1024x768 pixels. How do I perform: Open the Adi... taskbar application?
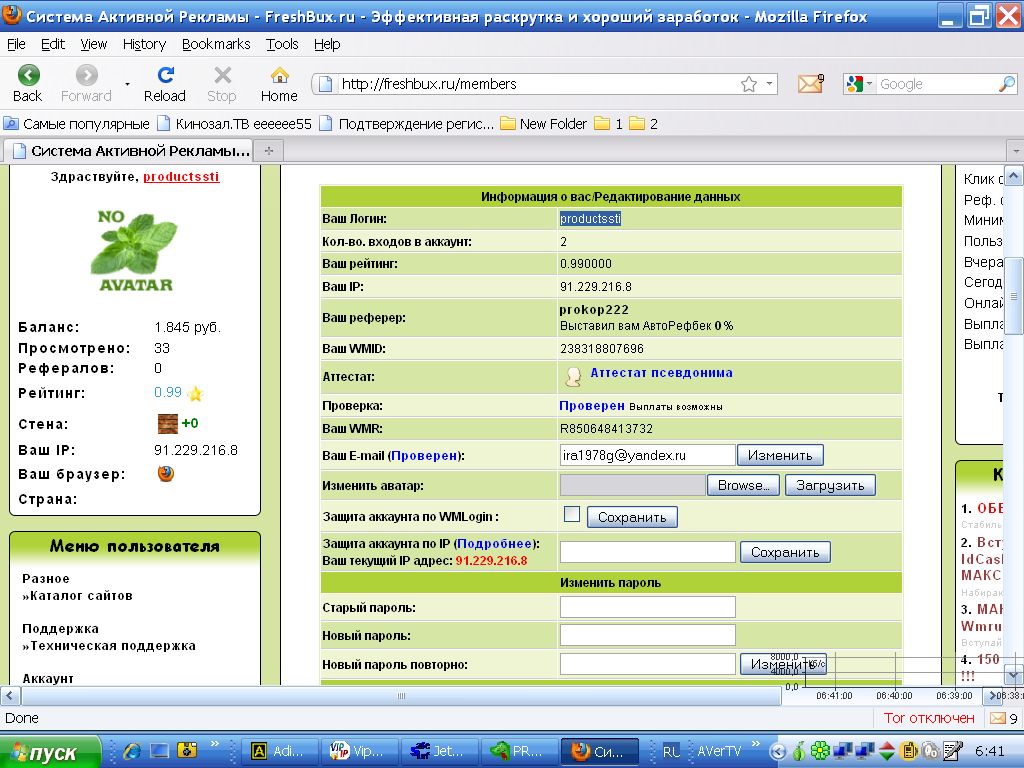tap(280, 751)
